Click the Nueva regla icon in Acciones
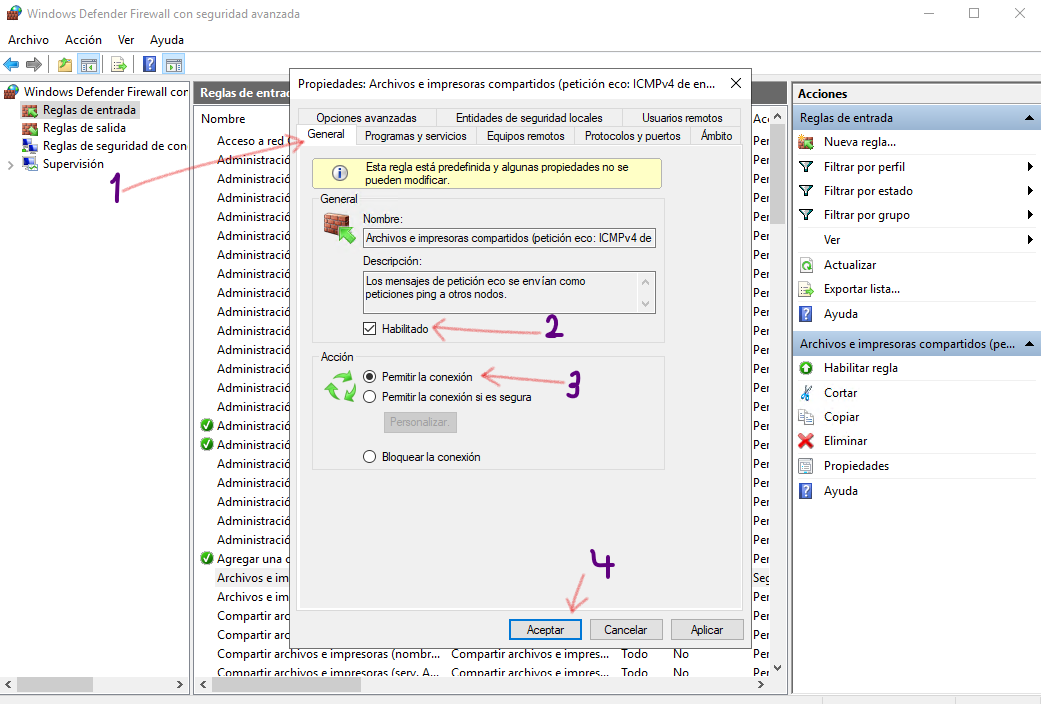This screenshot has width=1041, height=704. (806, 142)
